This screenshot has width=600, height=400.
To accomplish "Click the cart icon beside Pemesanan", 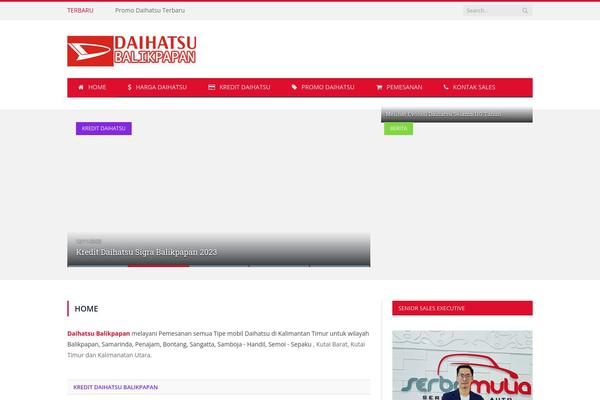I will click(x=379, y=87).
